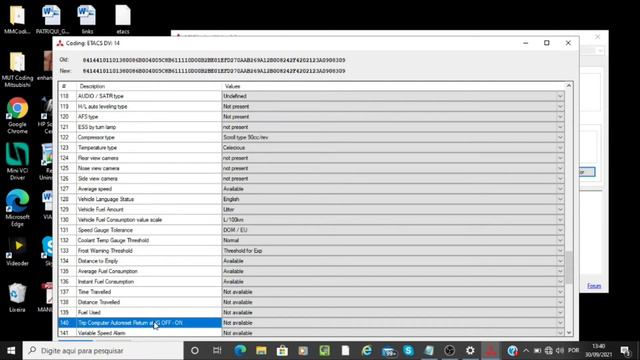
Task: Open the Mail app with 99+ badge
Action: tap(388, 351)
